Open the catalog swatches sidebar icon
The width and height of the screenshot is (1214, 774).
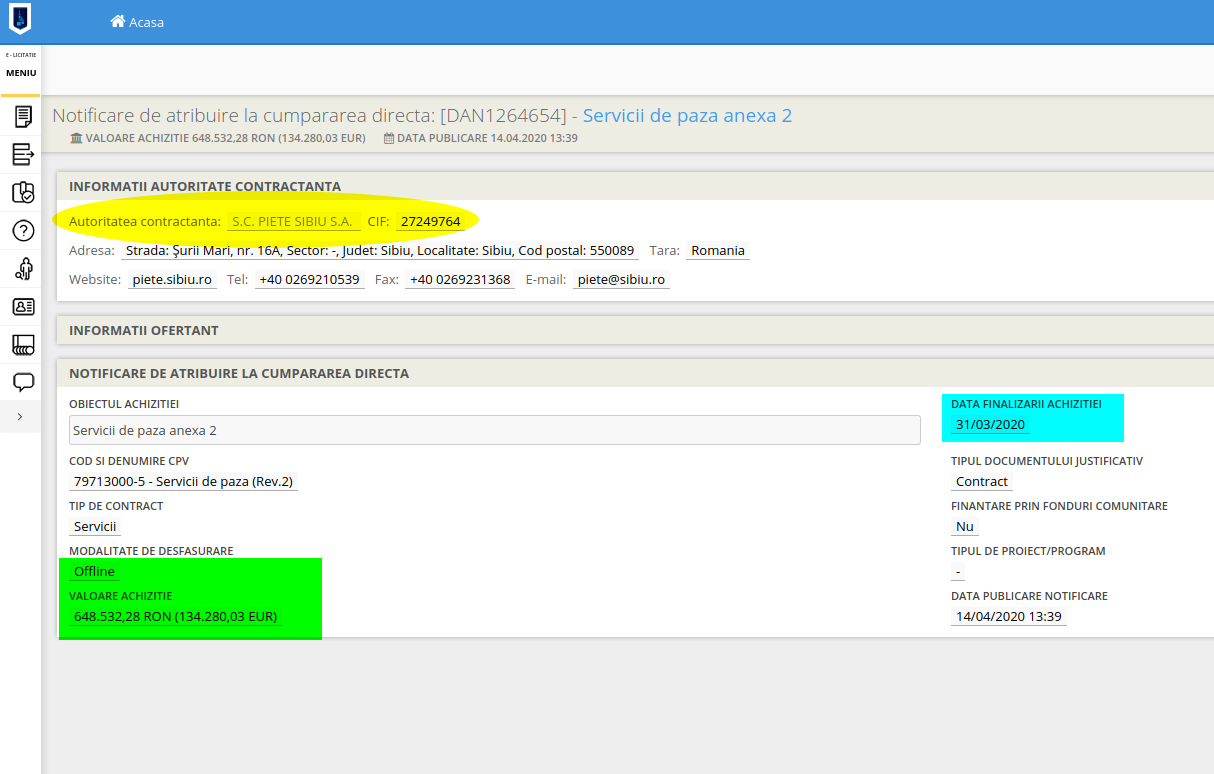point(23,345)
